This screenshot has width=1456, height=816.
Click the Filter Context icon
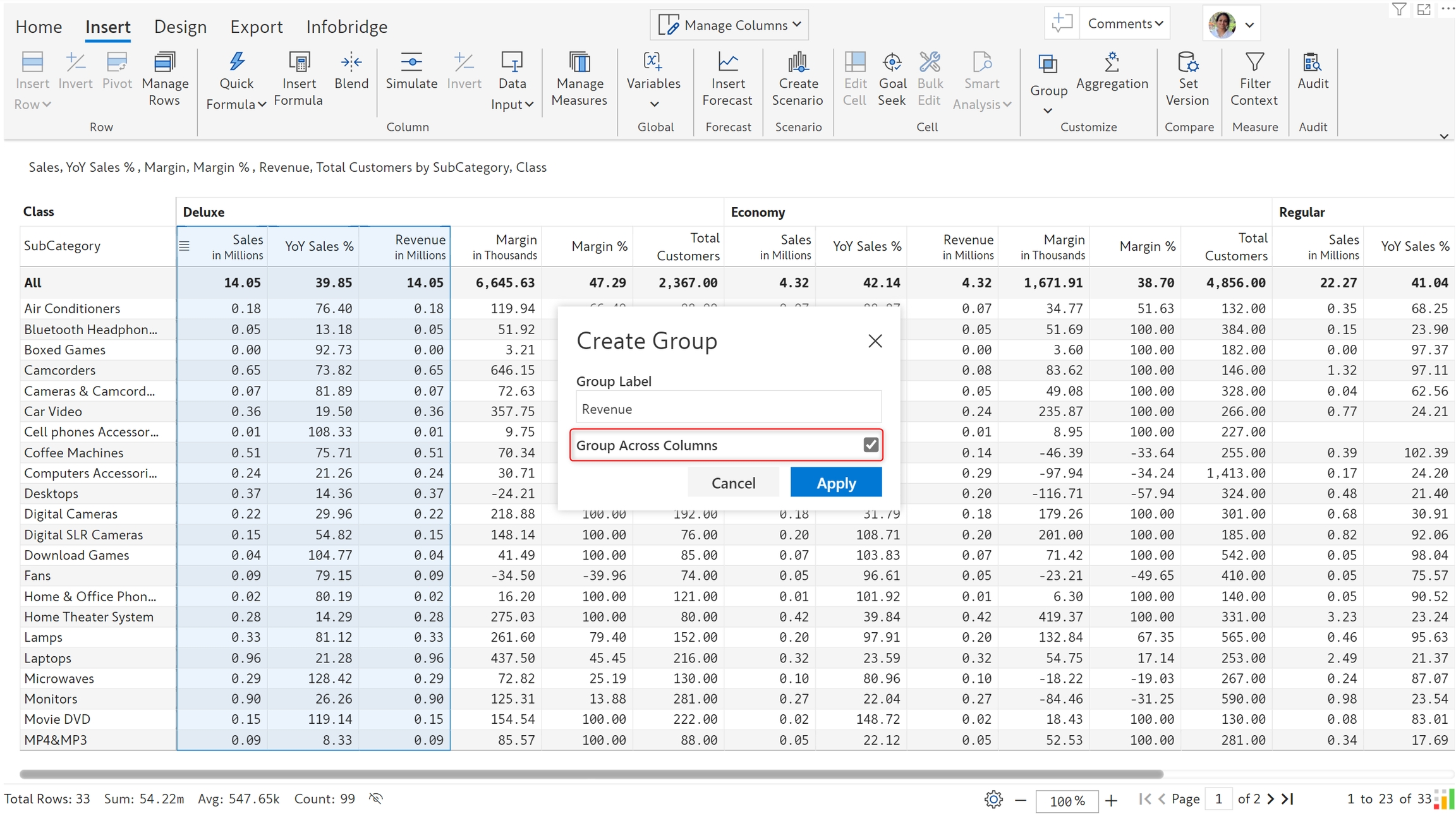pyautogui.click(x=1254, y=62)
